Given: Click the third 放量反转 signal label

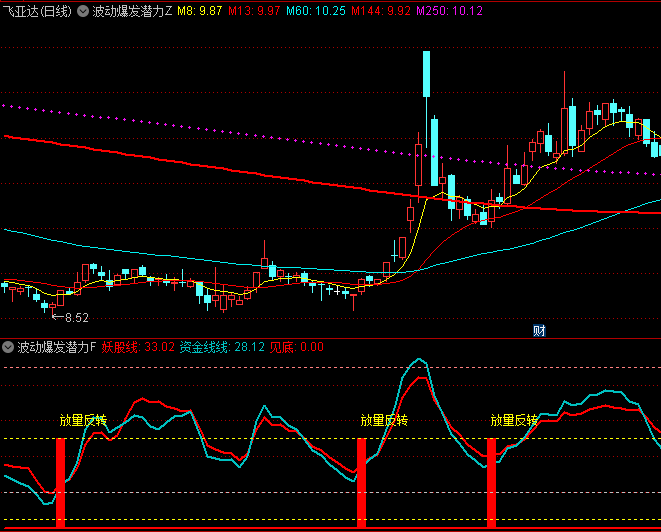Looking at the screenshot, I should pos(514,420).
